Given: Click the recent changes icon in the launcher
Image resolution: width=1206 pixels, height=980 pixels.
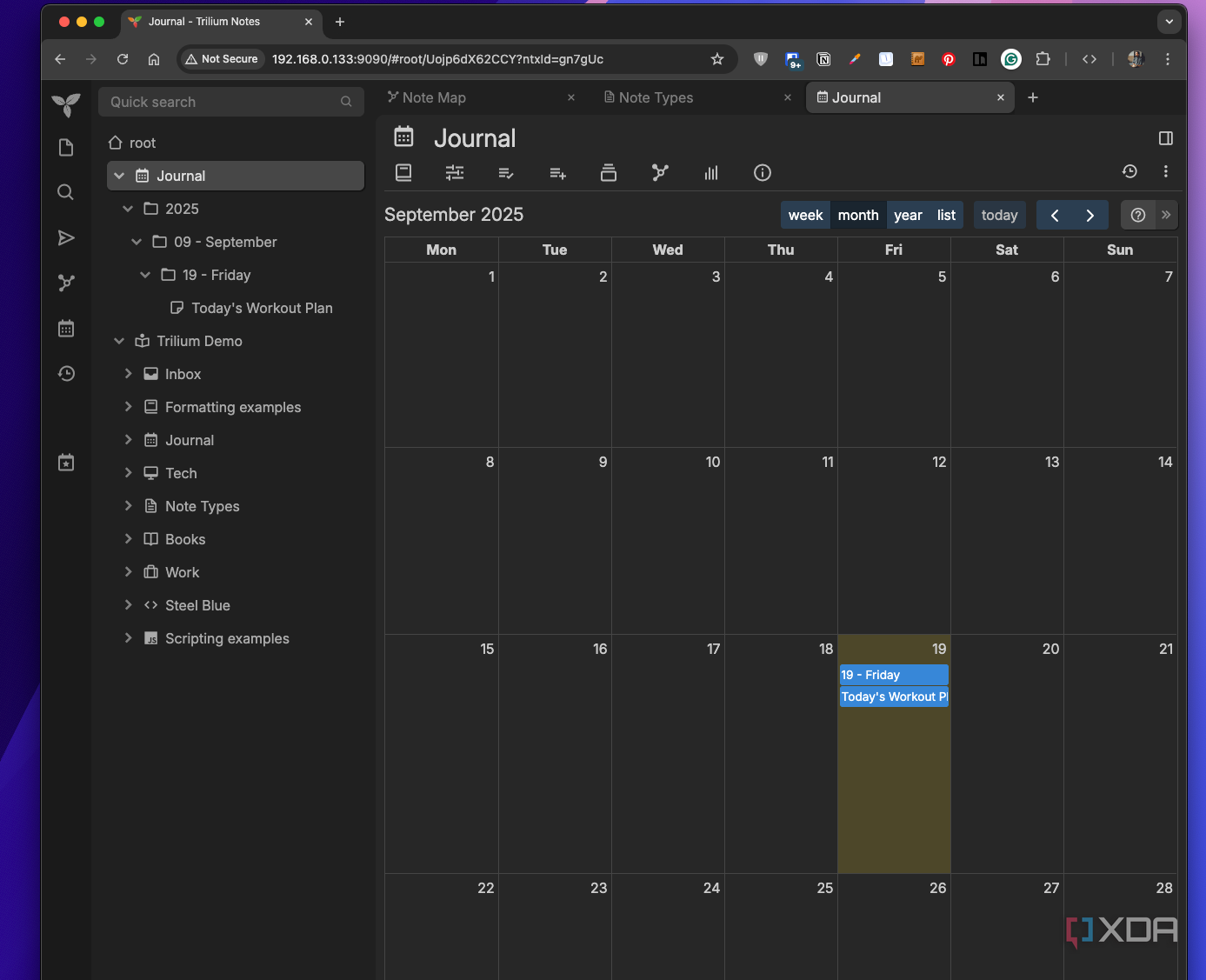Looking at the screenshot, I should [66, 374].
